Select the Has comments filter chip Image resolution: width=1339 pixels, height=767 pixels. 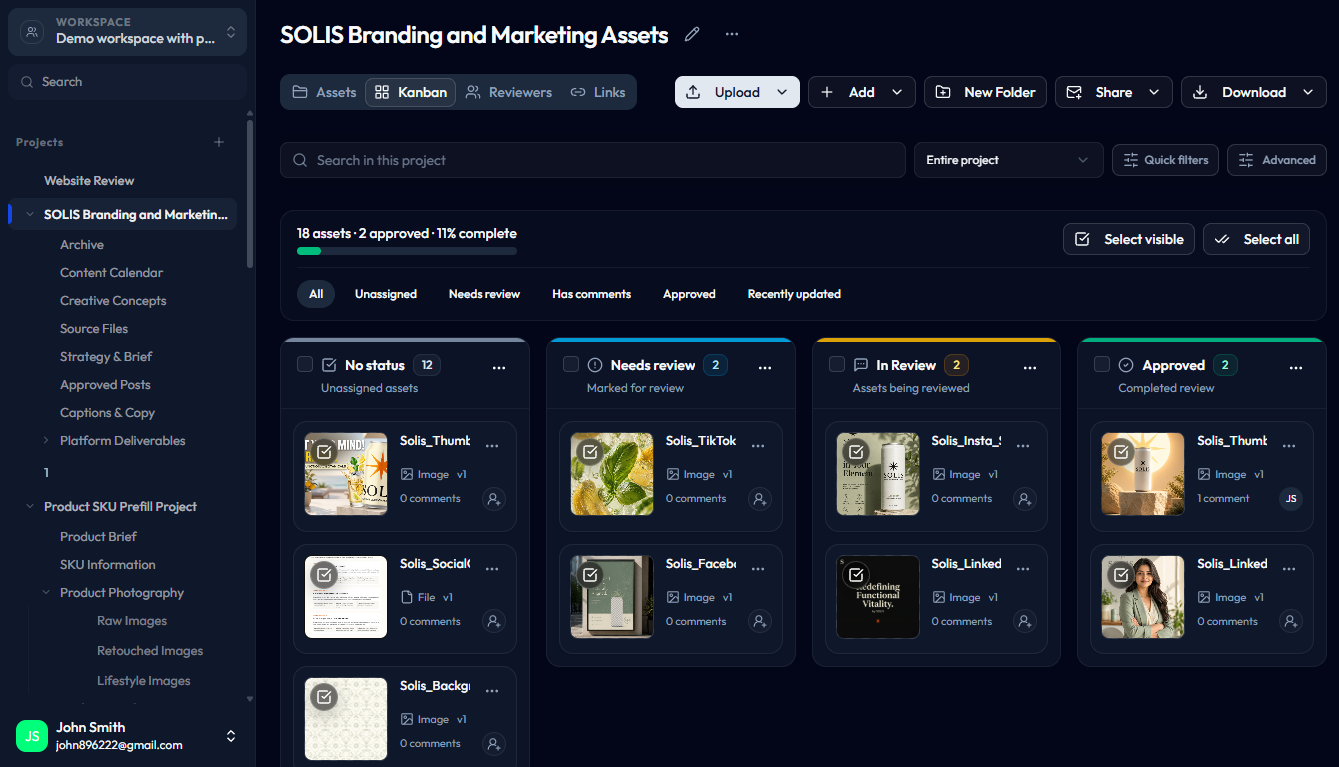pos(592,294)
